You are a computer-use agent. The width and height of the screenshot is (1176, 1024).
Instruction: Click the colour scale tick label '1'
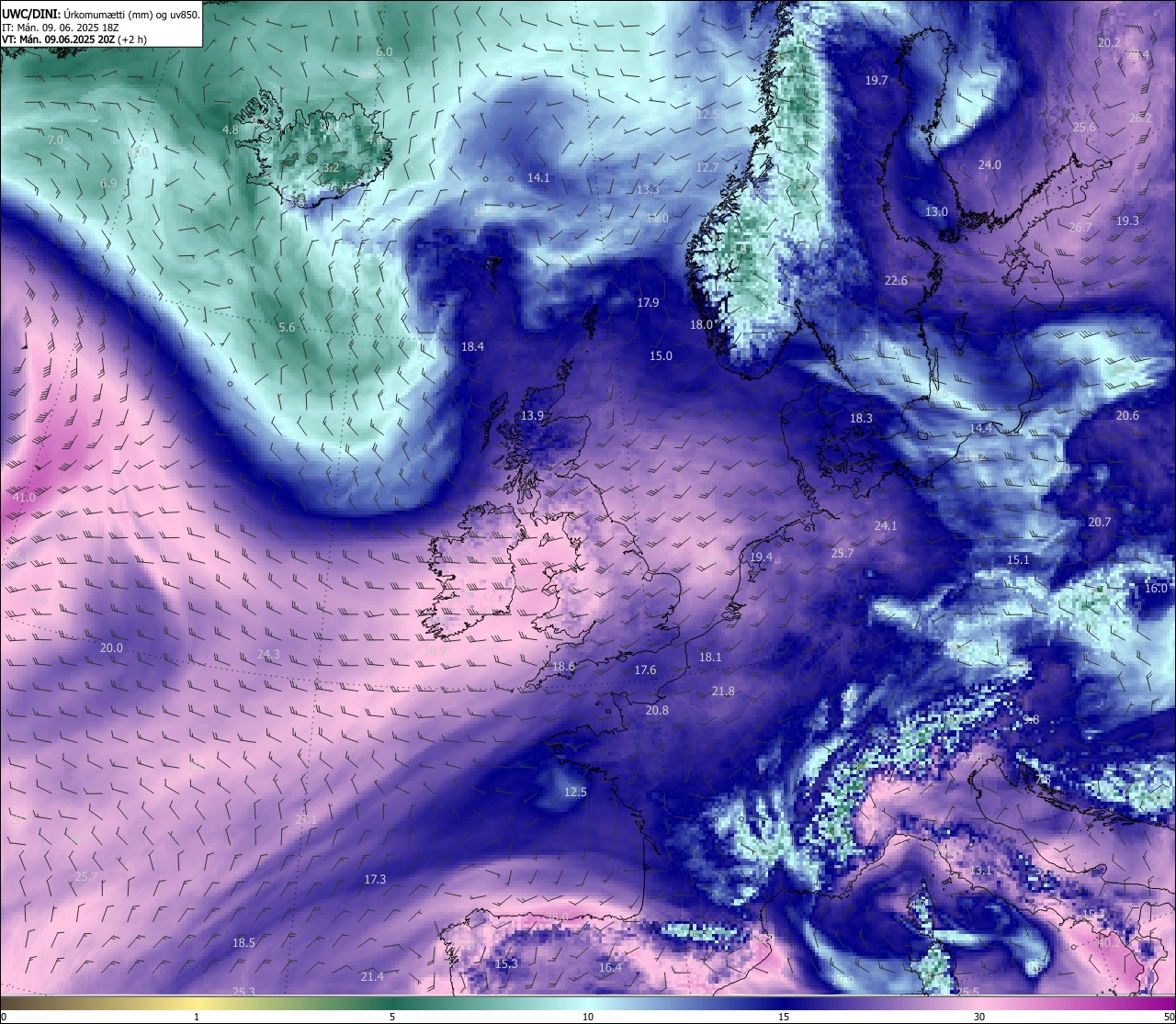(198, 1017)
